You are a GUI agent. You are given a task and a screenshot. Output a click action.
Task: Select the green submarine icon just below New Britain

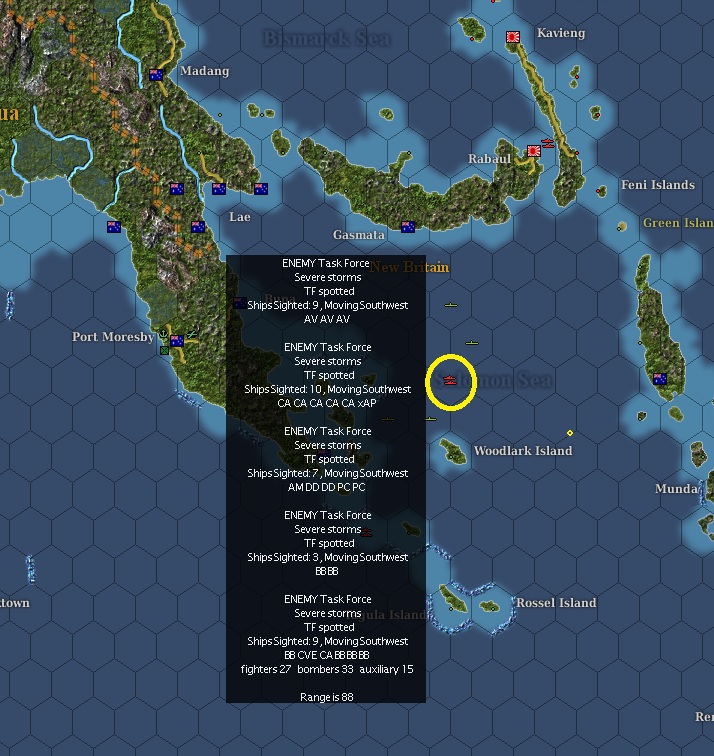[451, 305]
